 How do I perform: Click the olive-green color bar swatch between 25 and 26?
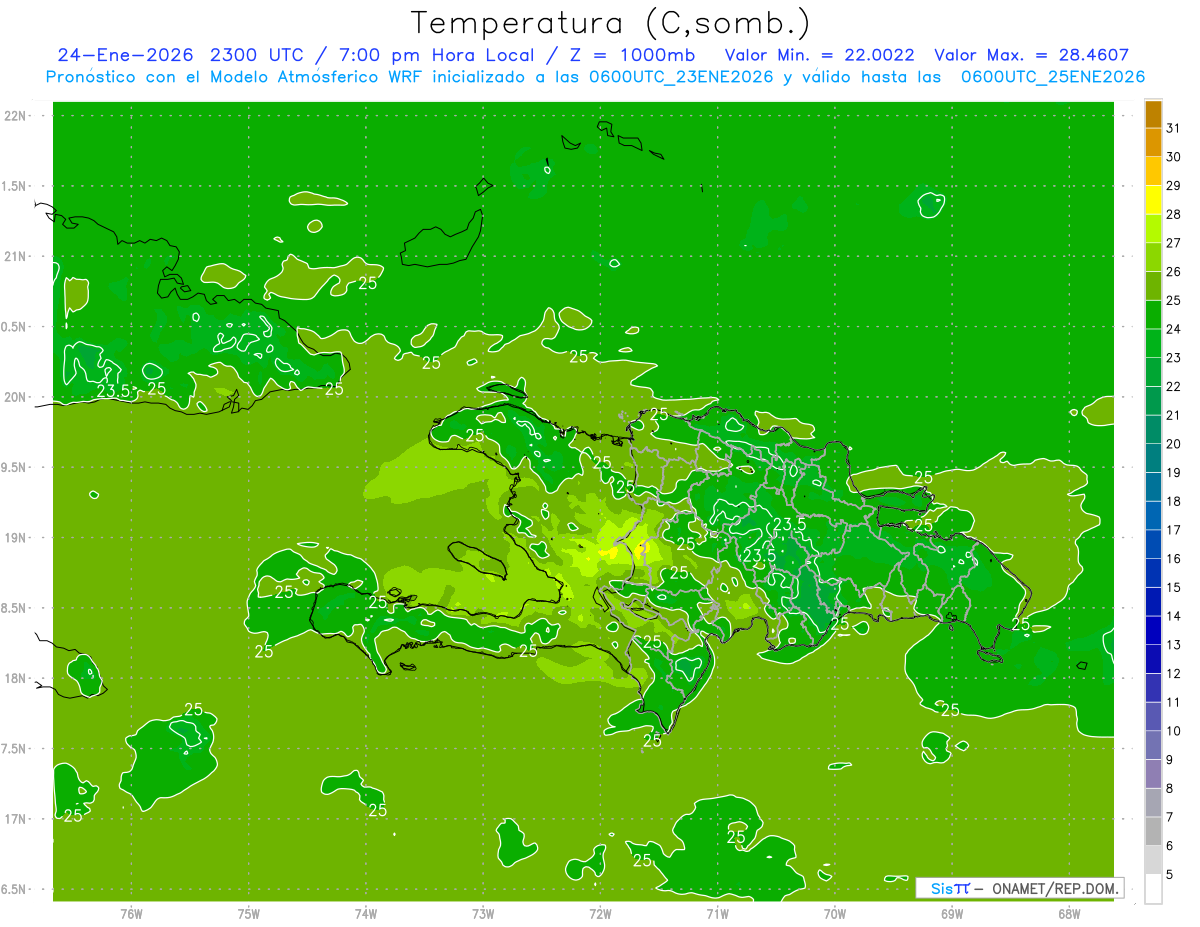(1153, 286)
